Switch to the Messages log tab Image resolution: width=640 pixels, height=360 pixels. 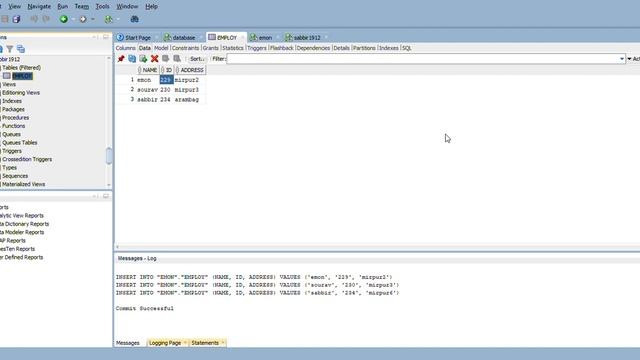click(128, 343)
